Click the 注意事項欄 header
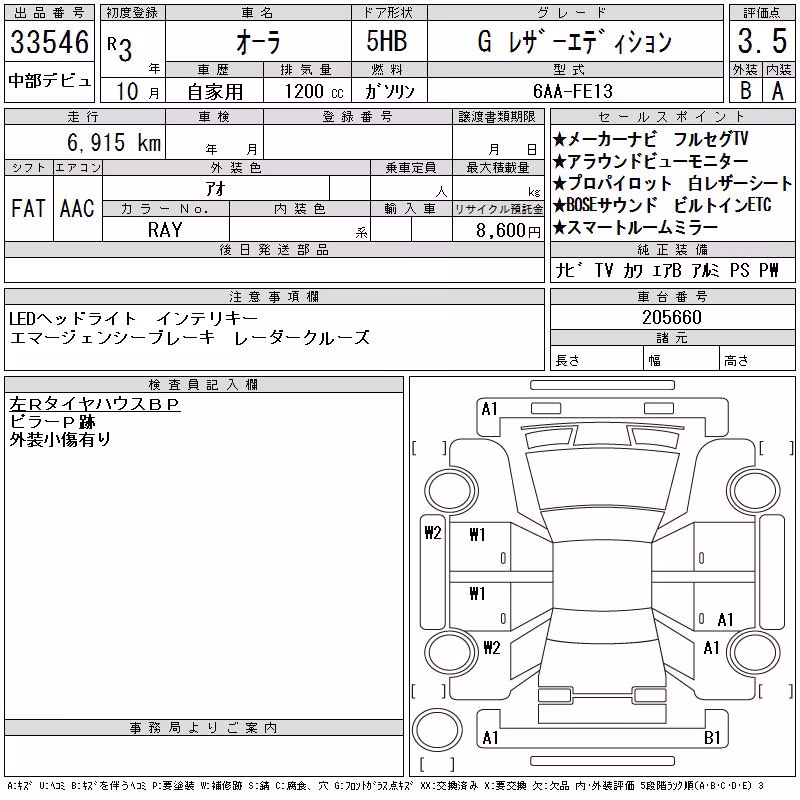 (274, 296)
